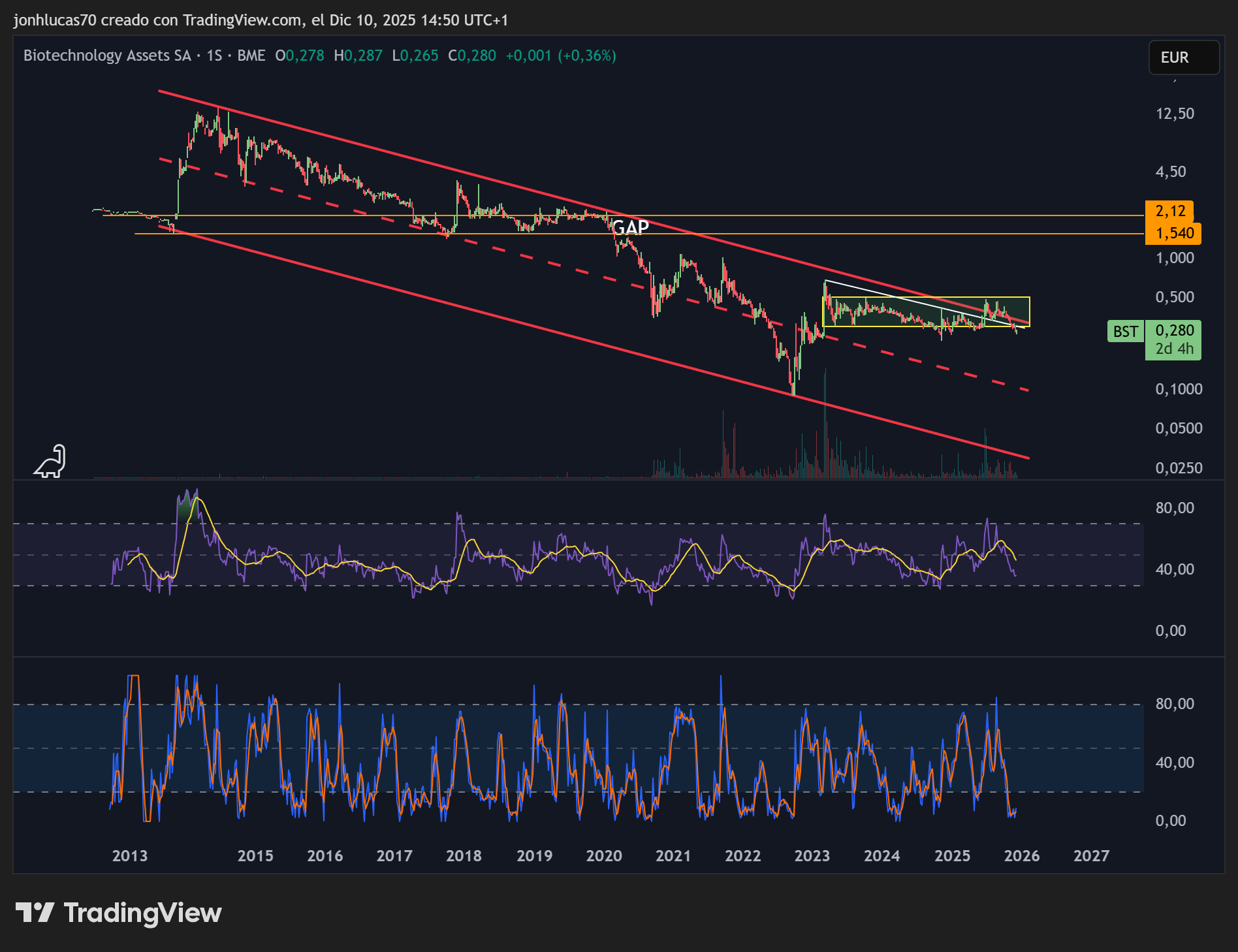Image resolution: width=1238 pixels, height=952 pixels.
Task: Click the dinosaur icon on the chart
Action: (50, 461)
